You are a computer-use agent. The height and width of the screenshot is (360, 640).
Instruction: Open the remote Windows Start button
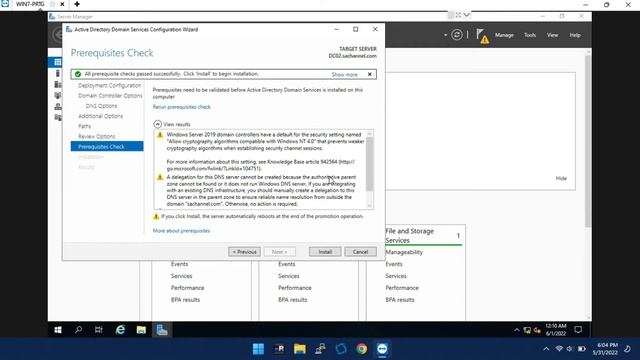coord(58,330)
